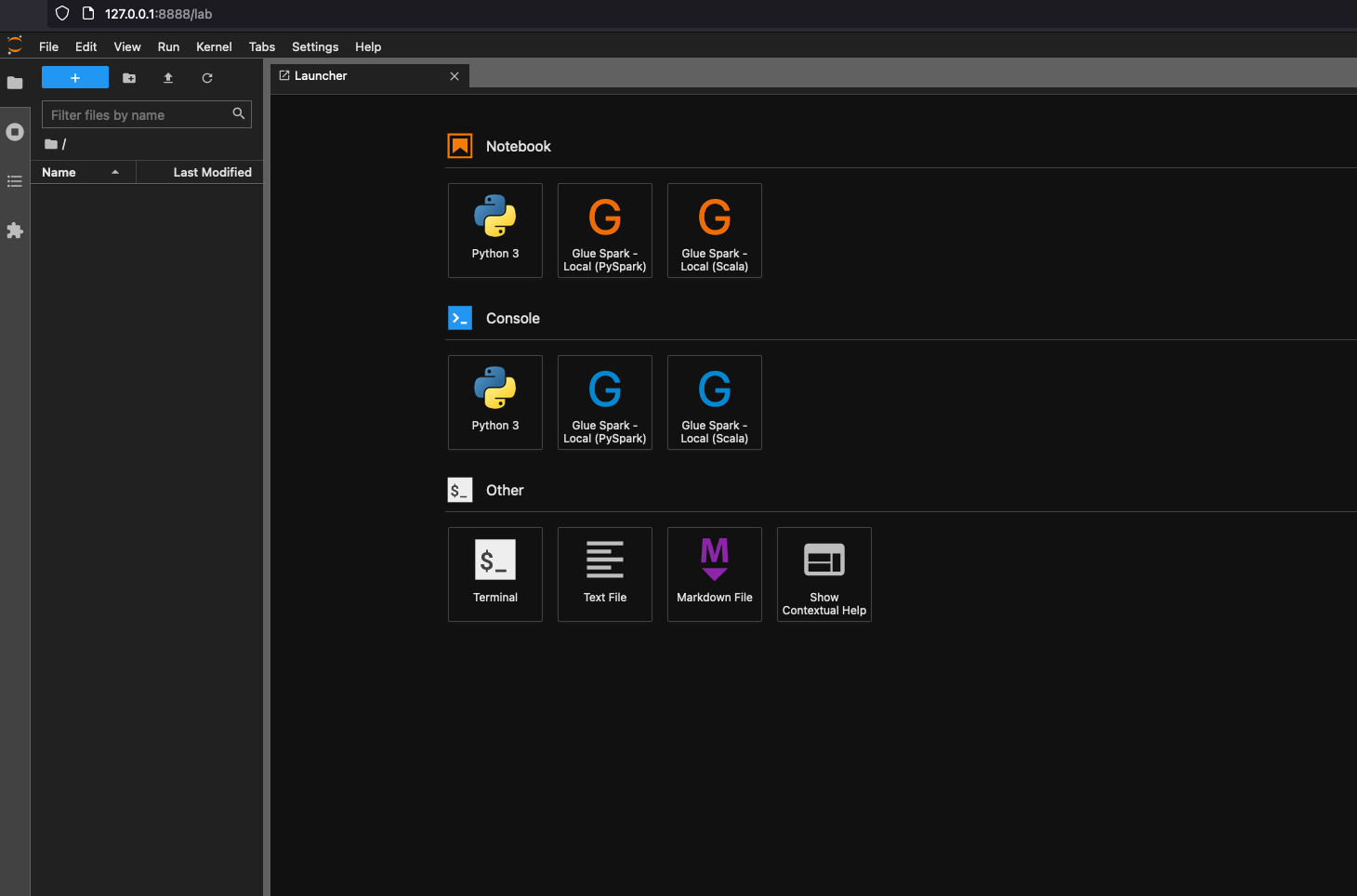The height and width of the screenshot is (896, 1357).
Task: Click the New Folder icon
Action: click(129, 78)
